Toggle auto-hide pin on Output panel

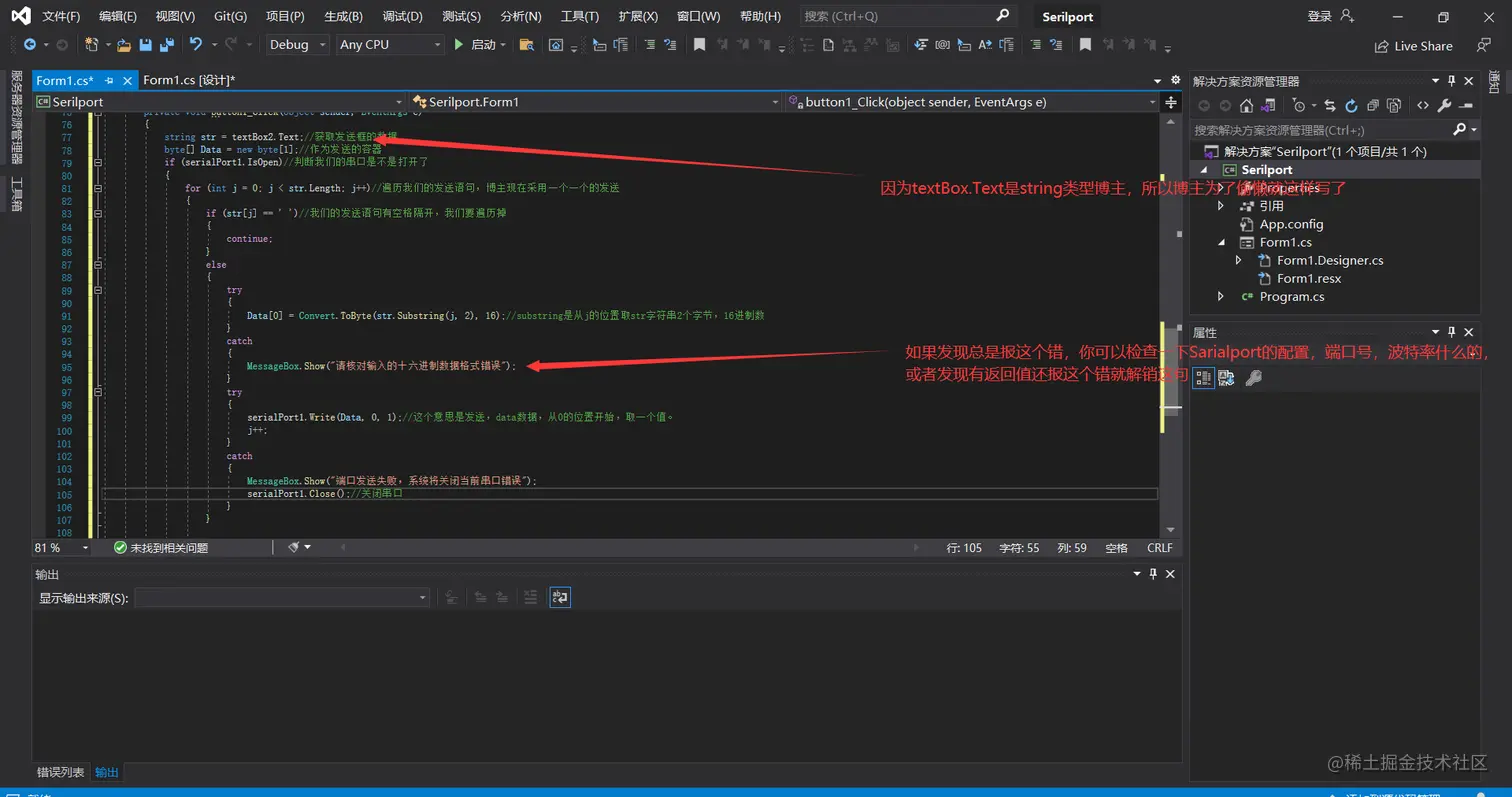click(x=1153, y=574)
